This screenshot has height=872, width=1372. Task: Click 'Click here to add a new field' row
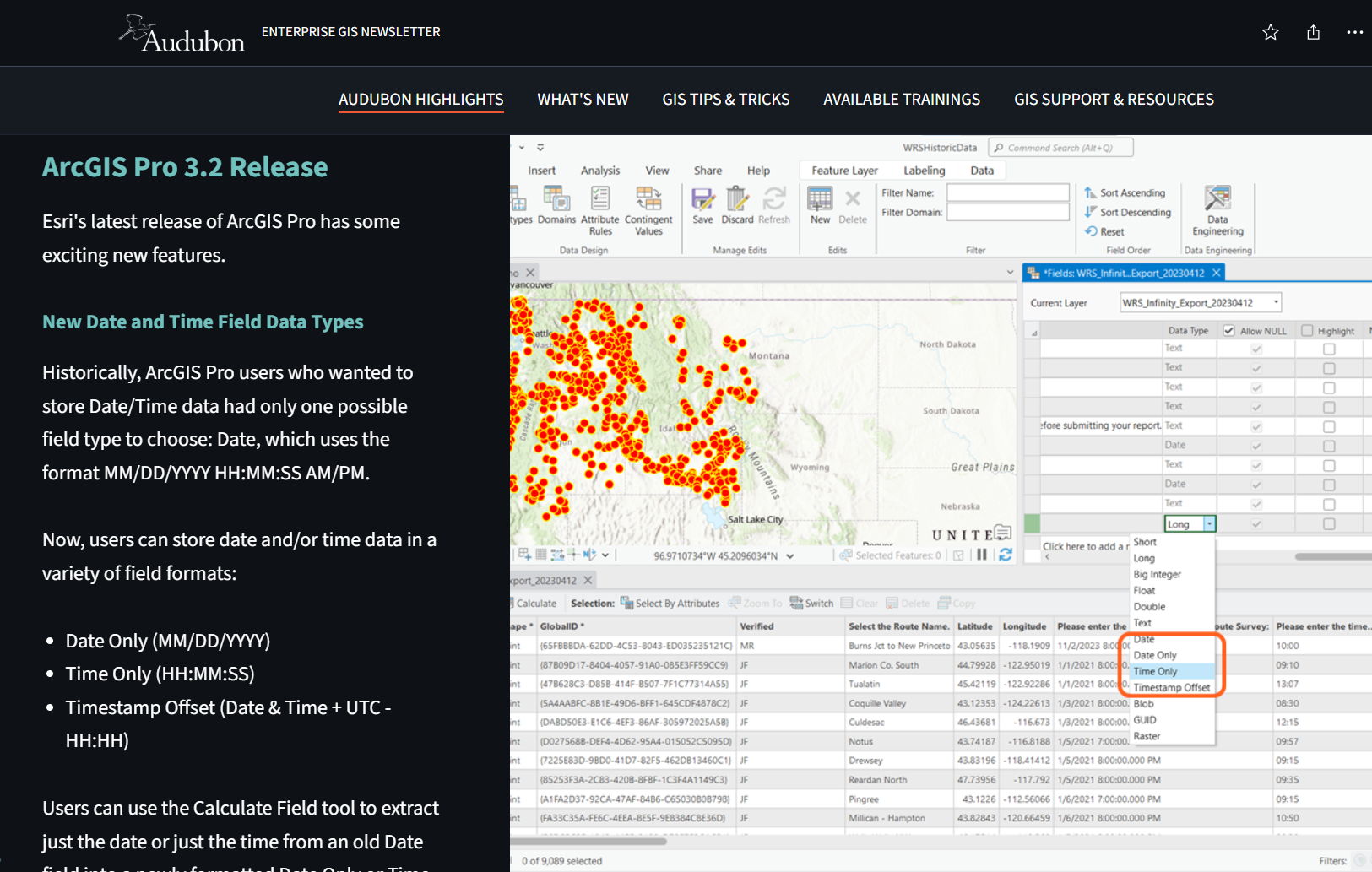pyautogui.click(x=1085, y=546)
